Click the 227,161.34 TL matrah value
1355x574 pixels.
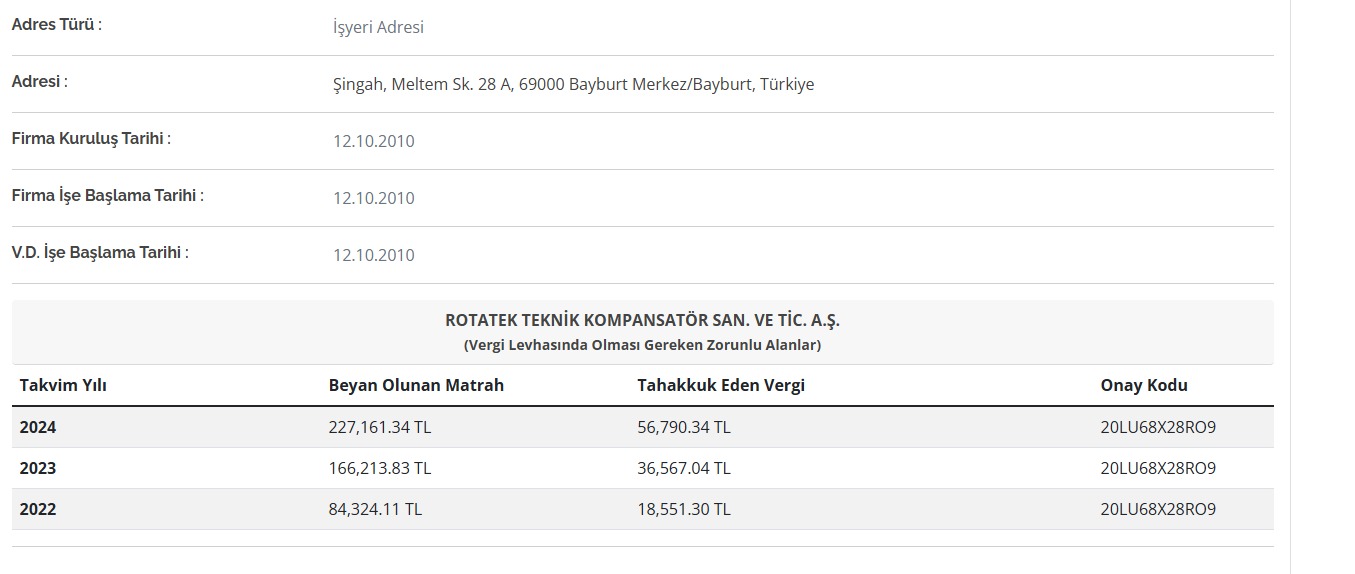[x=379, y=427]
